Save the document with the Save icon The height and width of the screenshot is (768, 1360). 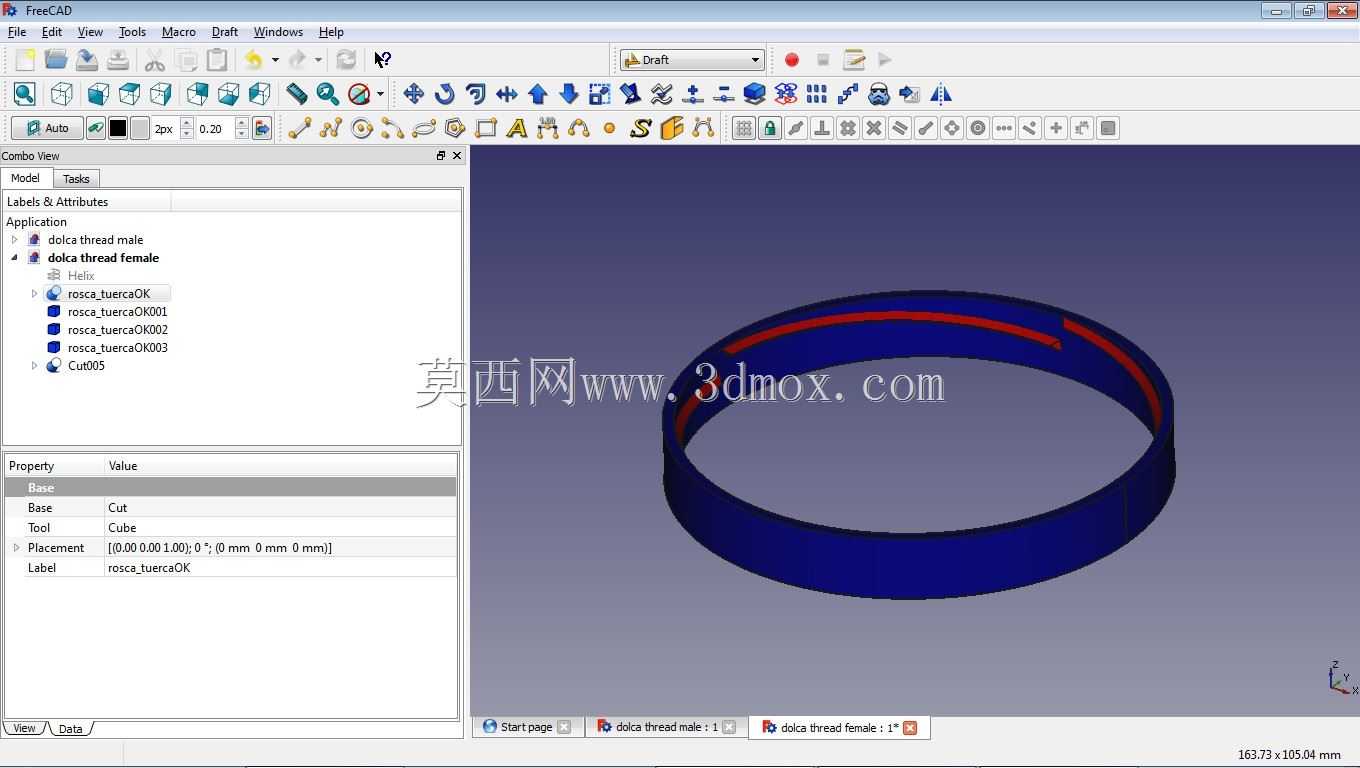(87, 60)
